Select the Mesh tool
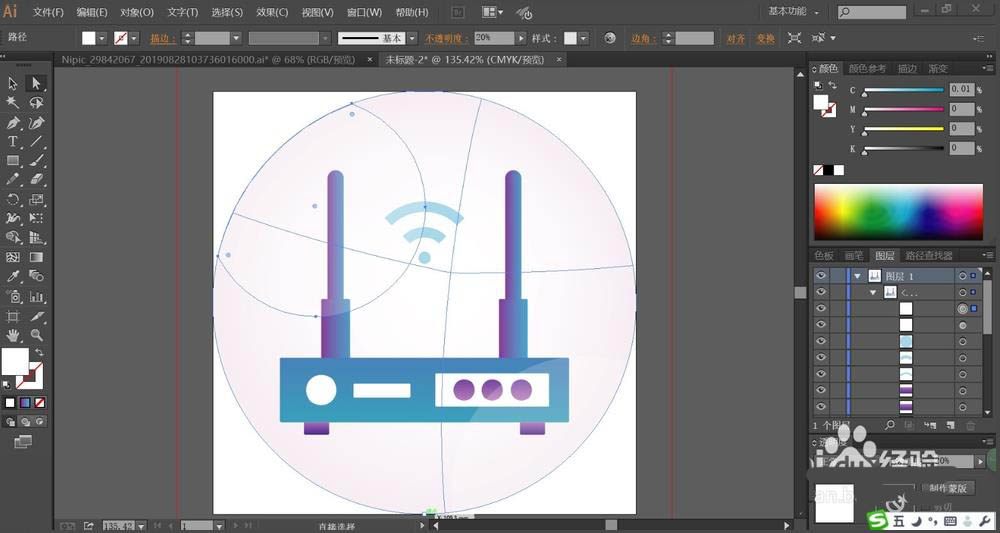Viewport: 1000px width, 533px height. [13, 258]
